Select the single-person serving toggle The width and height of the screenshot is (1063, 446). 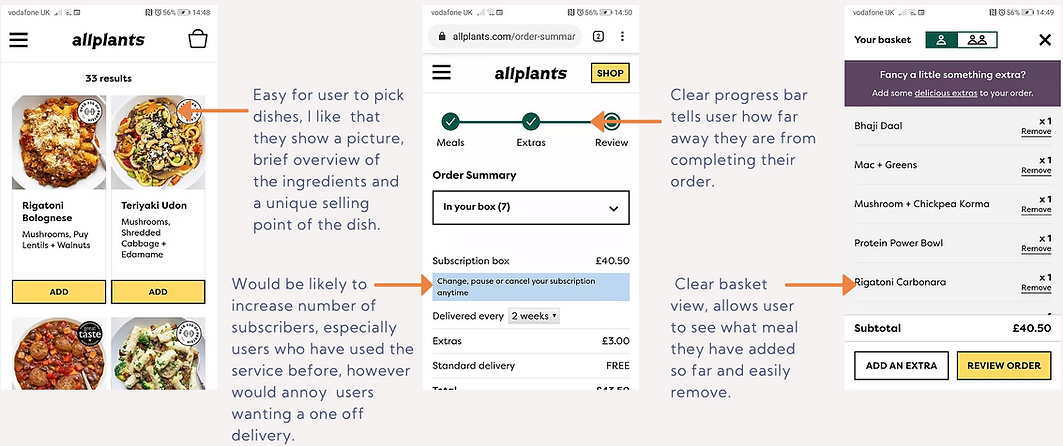942,40
